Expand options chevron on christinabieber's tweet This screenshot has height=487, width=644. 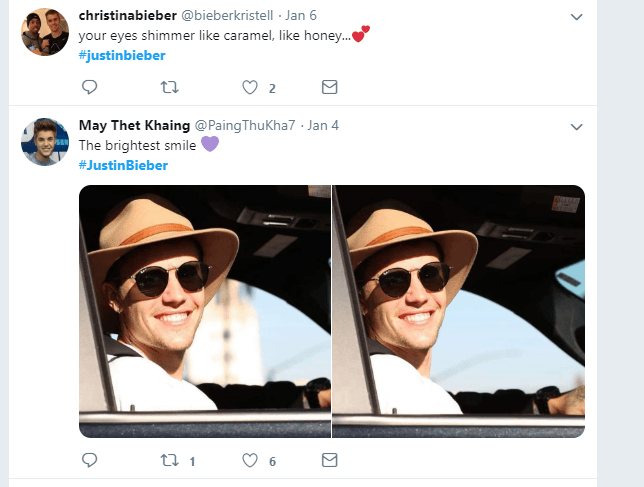pyautogui.click(x=576, y=17)
